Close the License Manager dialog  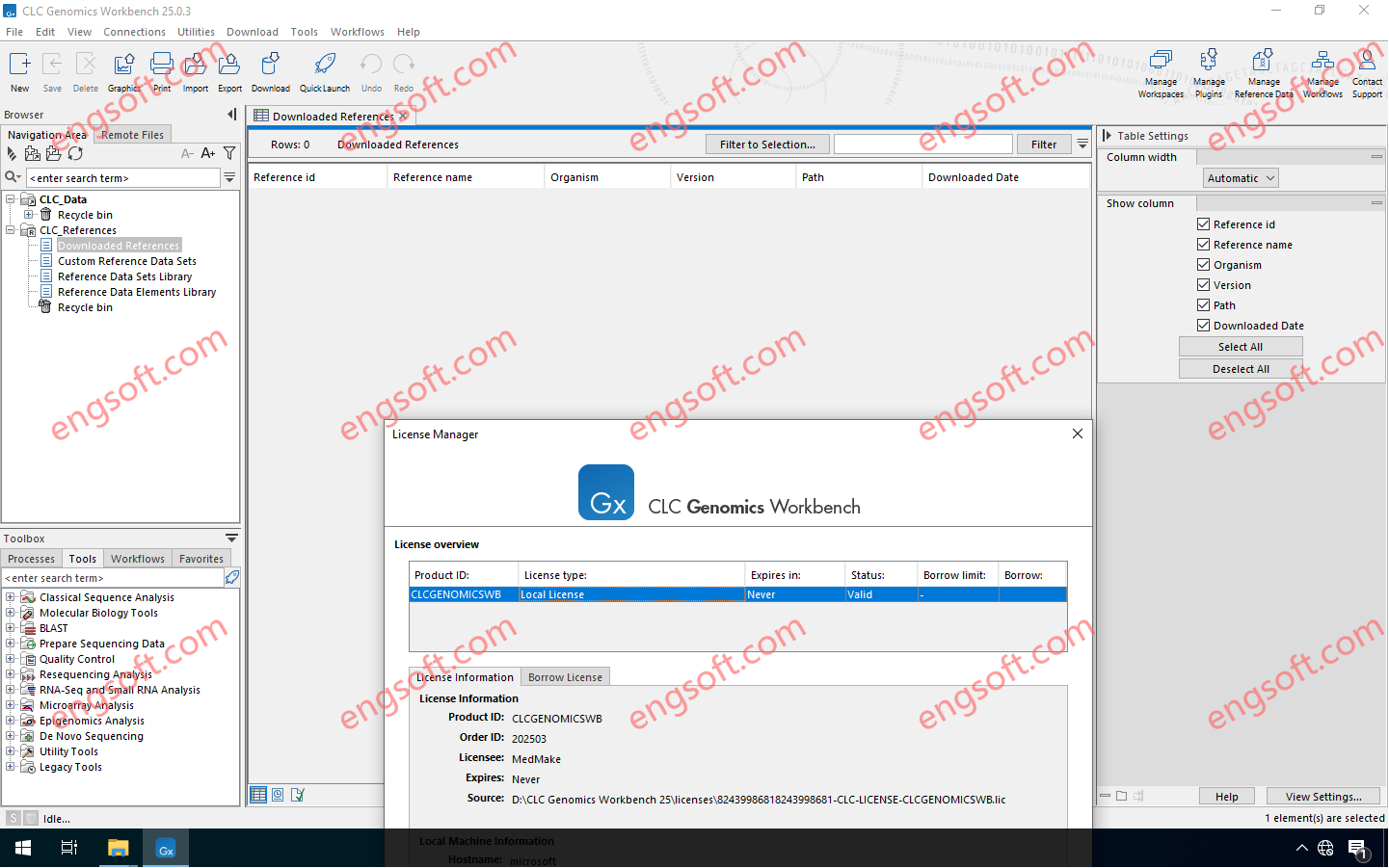click(1078, 434)
